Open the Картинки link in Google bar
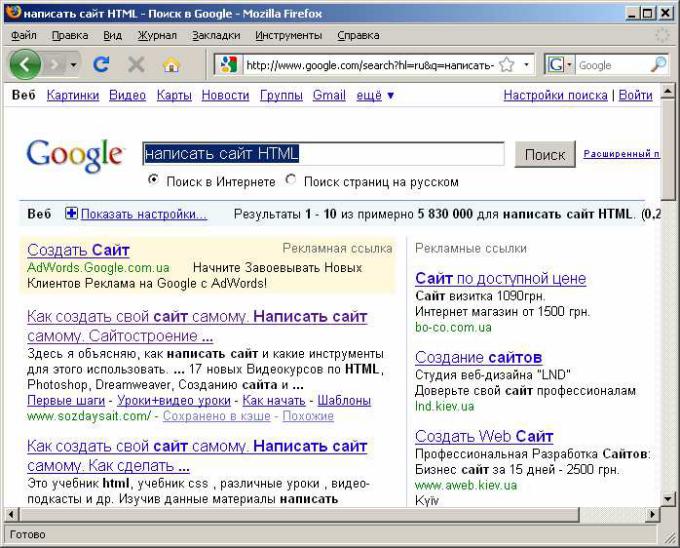This screenshot has width=680, height=548. (x=73, y=95)
